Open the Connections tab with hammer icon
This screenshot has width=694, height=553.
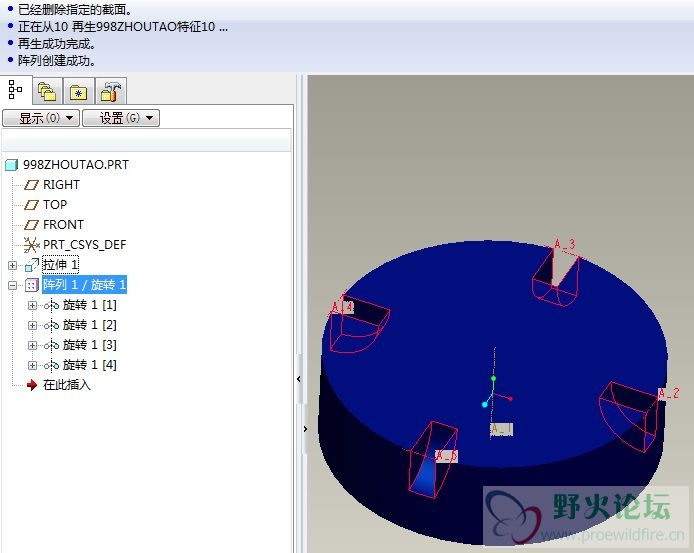click(x=111, y=92)
